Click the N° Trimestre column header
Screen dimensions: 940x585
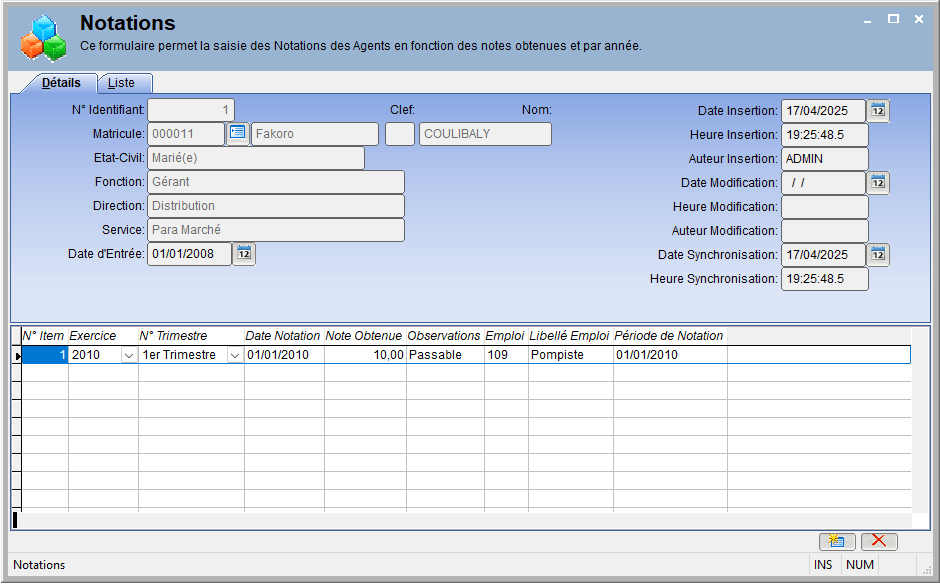[191, 336]
